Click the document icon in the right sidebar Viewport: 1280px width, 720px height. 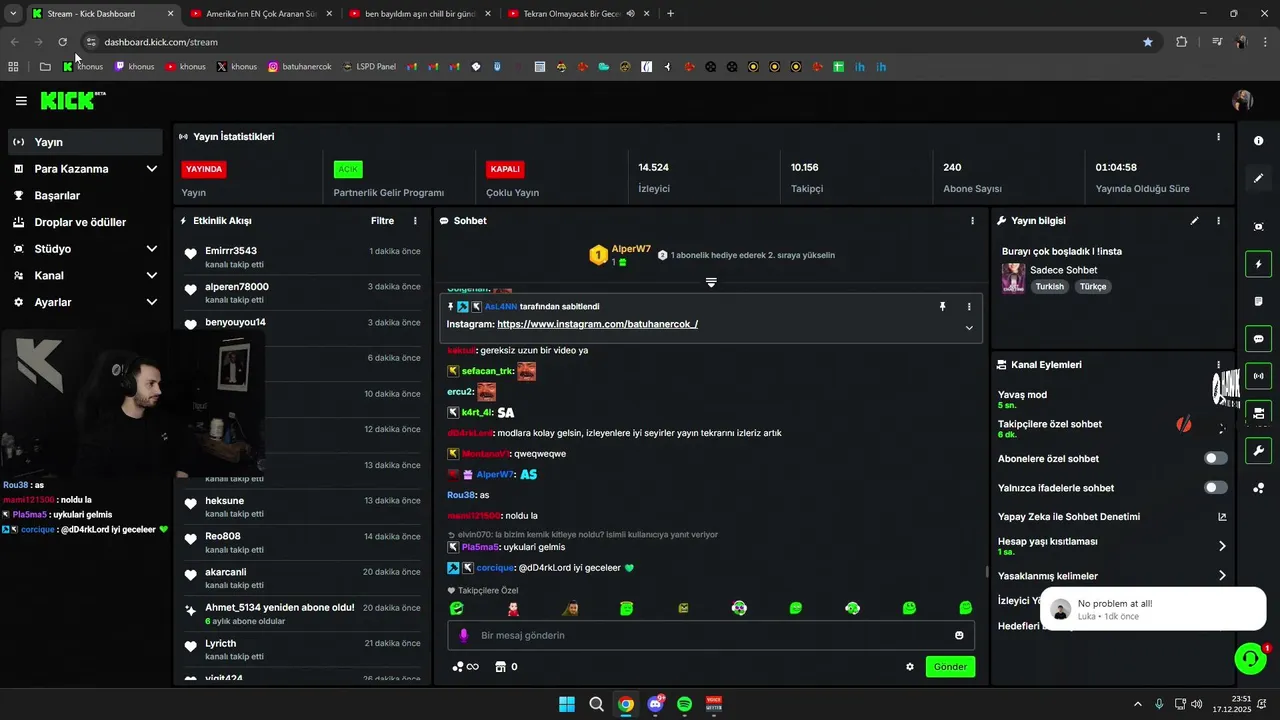[x=1258, y=301]
